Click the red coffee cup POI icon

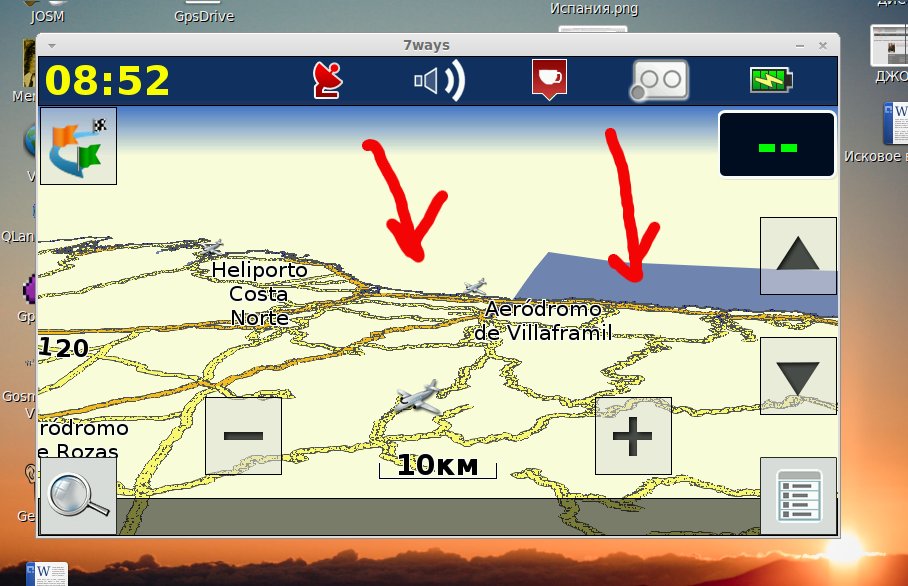tap(549, 79)
